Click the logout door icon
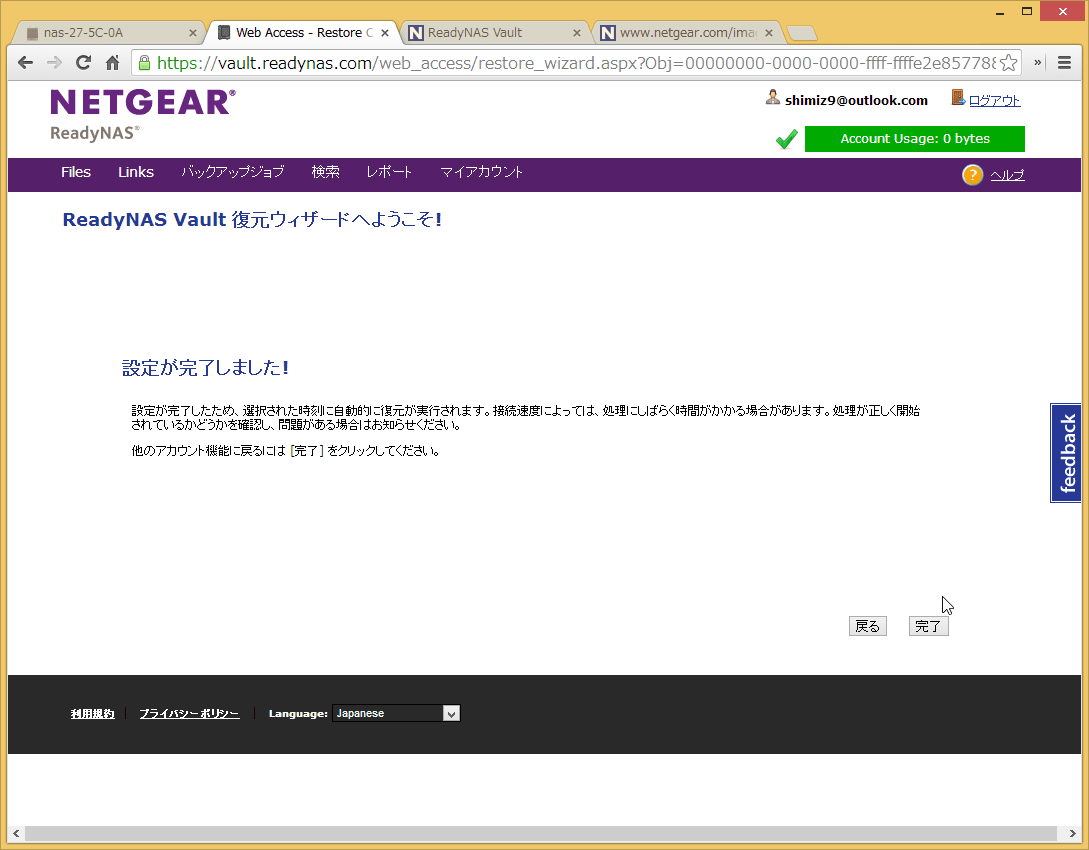 (958, 98)
